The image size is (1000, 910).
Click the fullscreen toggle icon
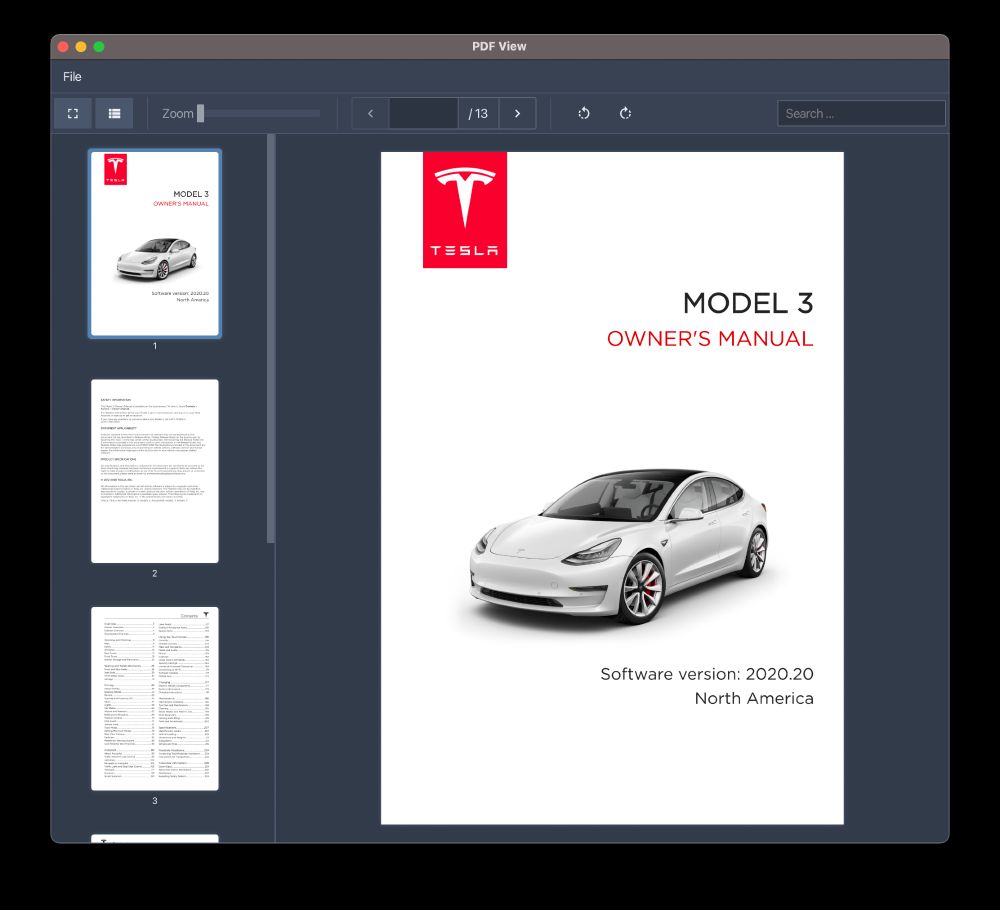pyautogui.click(x=73, y=114)
